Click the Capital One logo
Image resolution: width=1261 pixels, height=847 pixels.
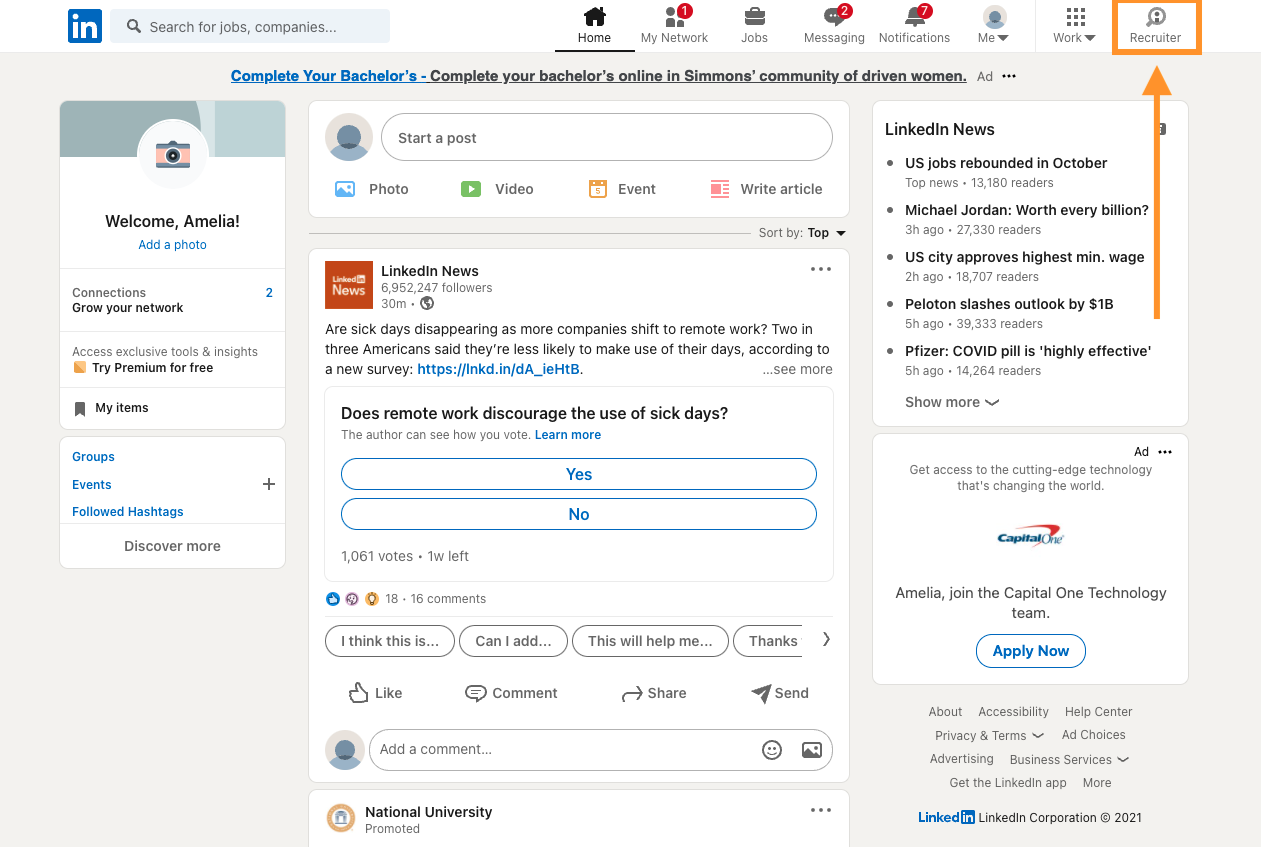coord(1030,538)
